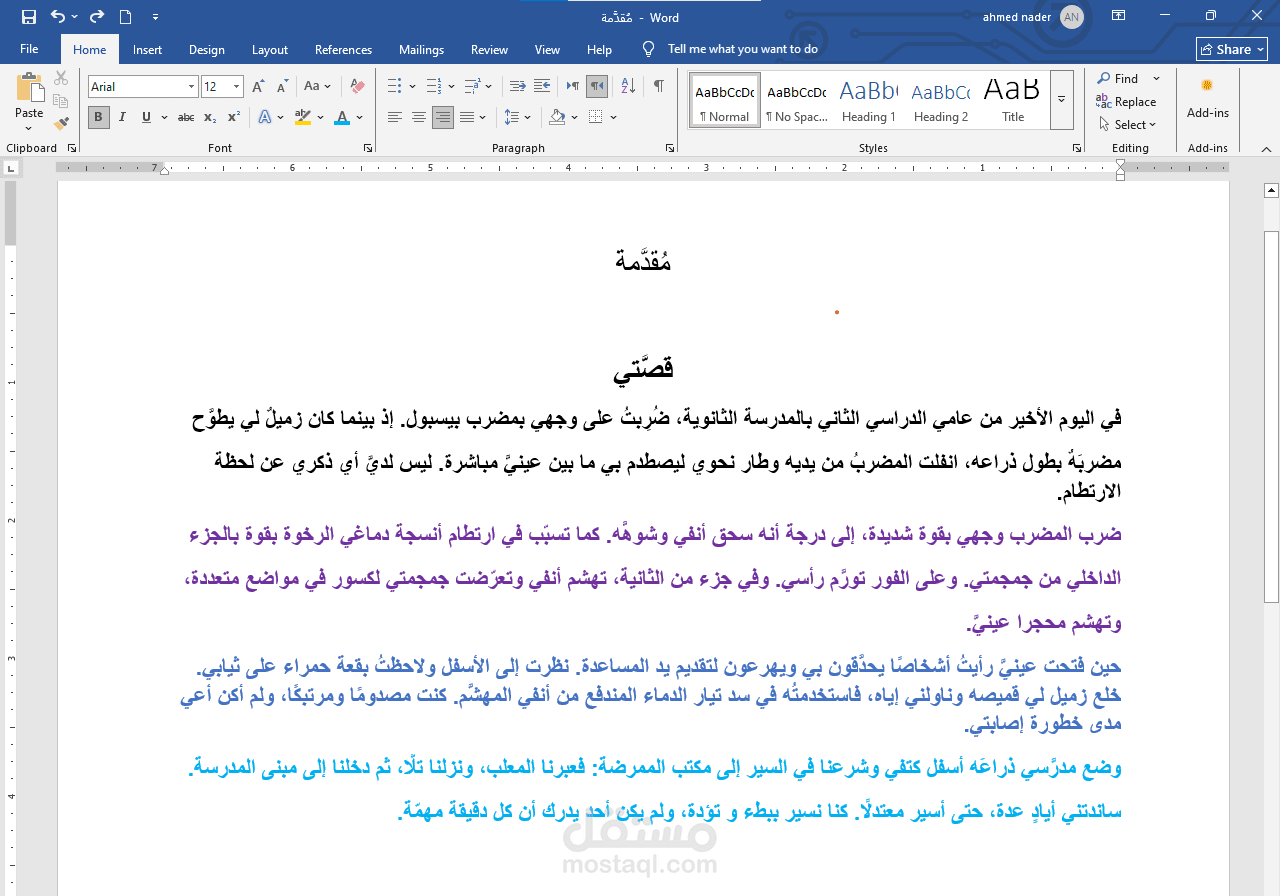
Task: Click the Tell me lightbulb icon
Action: [649, 49]
